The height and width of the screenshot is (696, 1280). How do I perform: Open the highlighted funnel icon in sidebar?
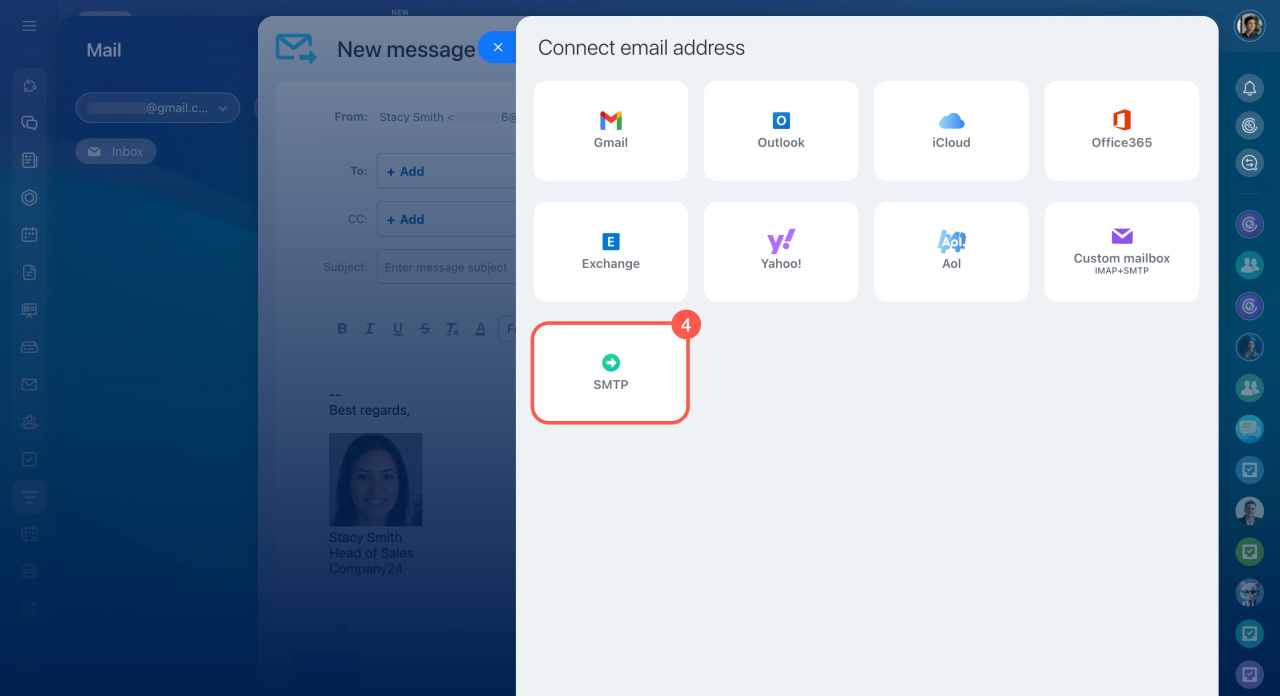29,497
